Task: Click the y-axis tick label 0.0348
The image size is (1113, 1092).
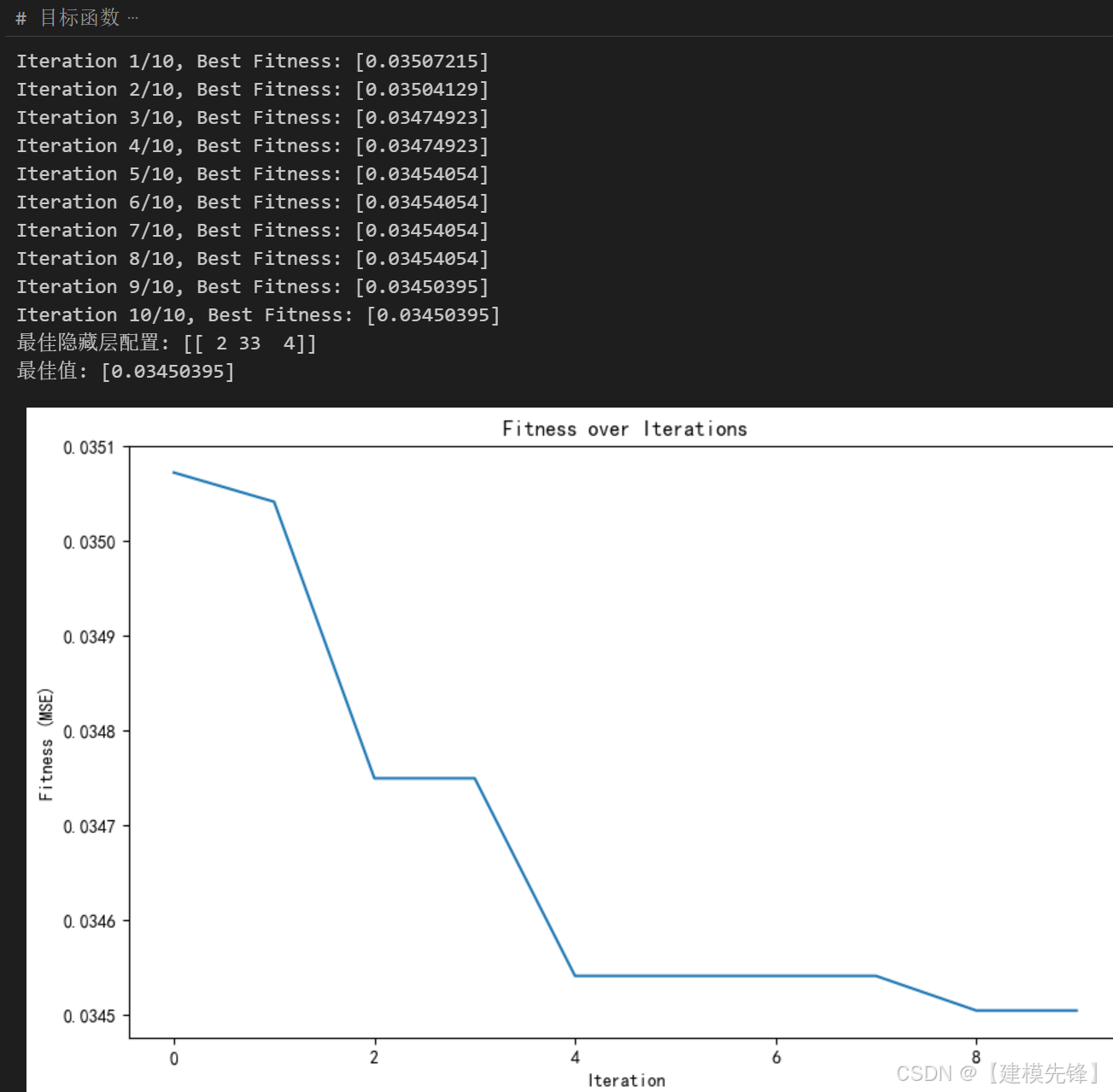Action: point(89,732)
